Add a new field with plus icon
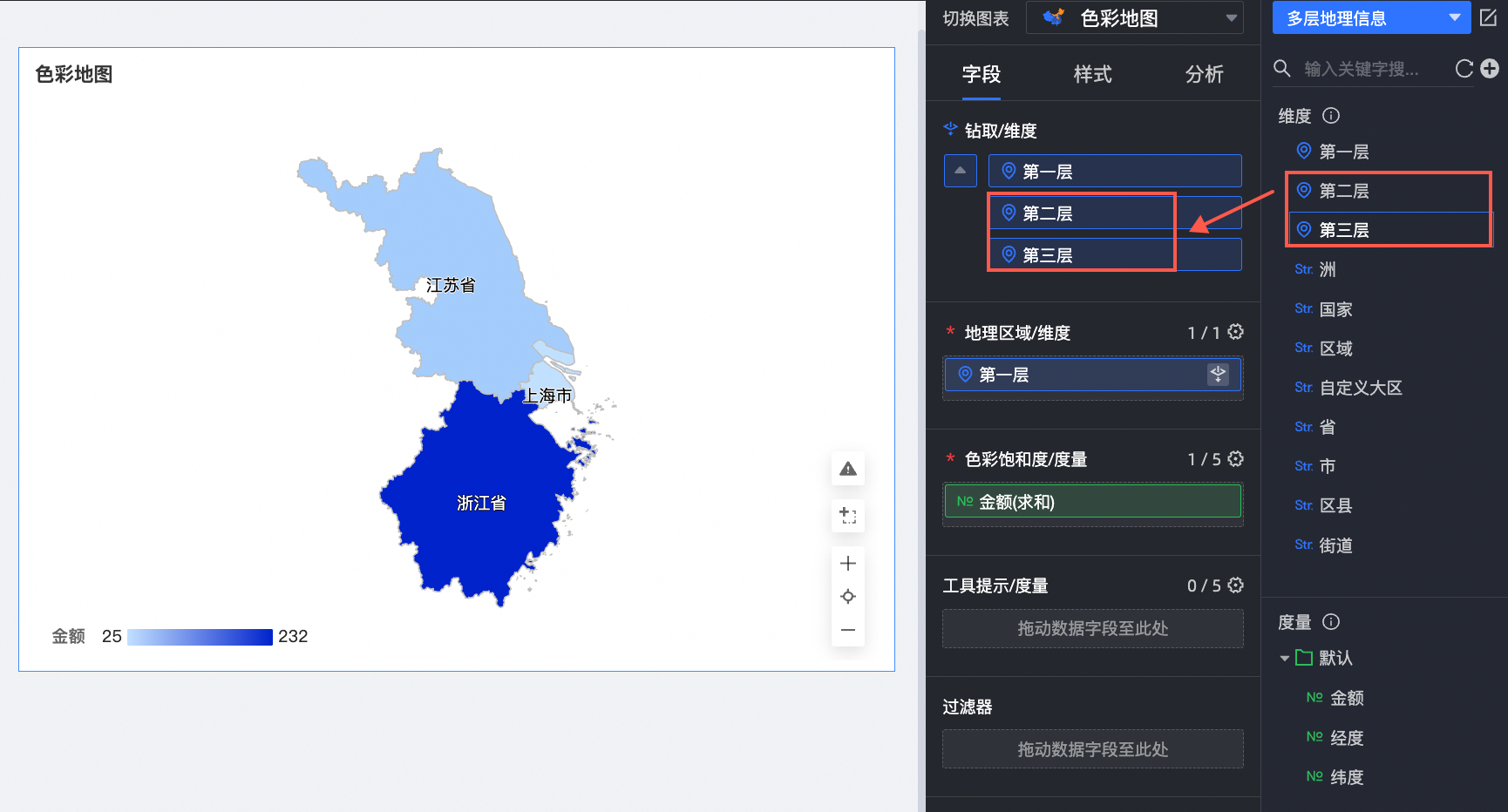This screenshot has width=1508, height=812. click(x=1490, y=69)
